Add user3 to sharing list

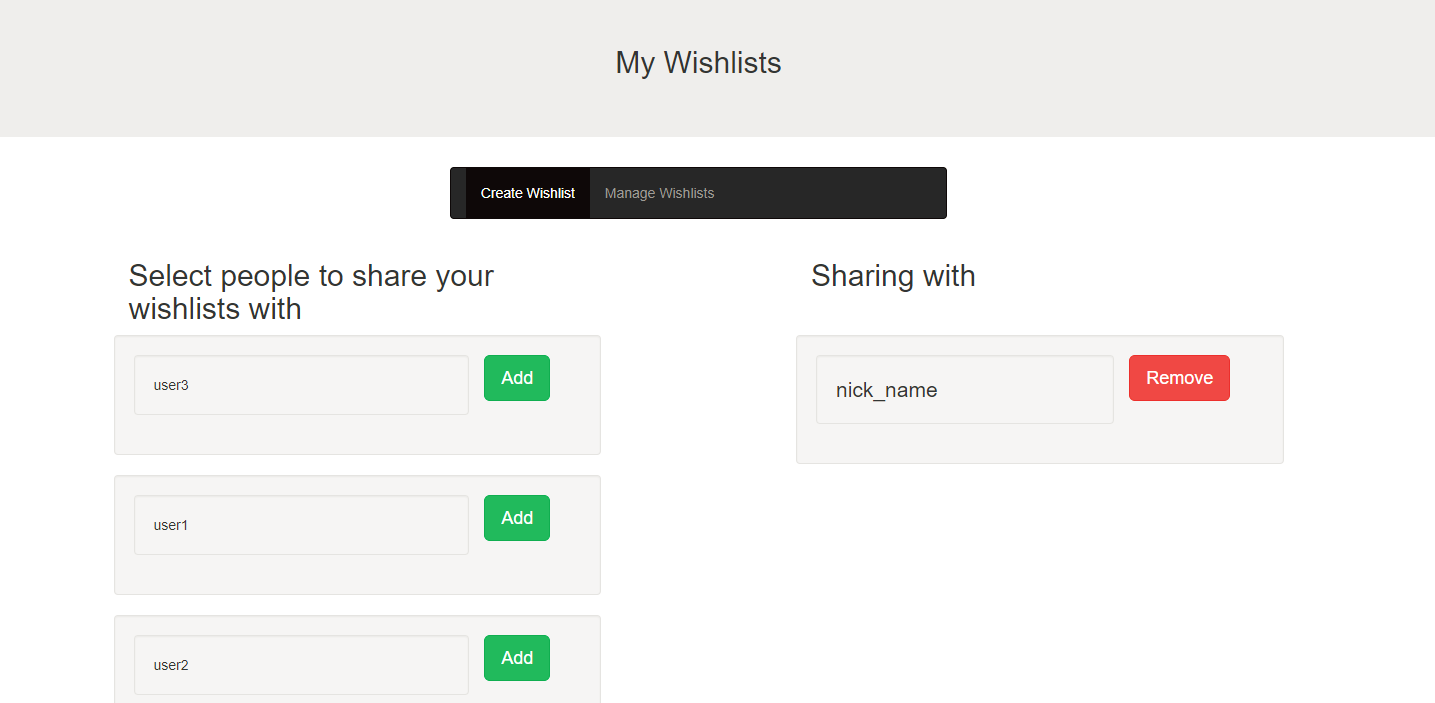click(x=517, y=378)
